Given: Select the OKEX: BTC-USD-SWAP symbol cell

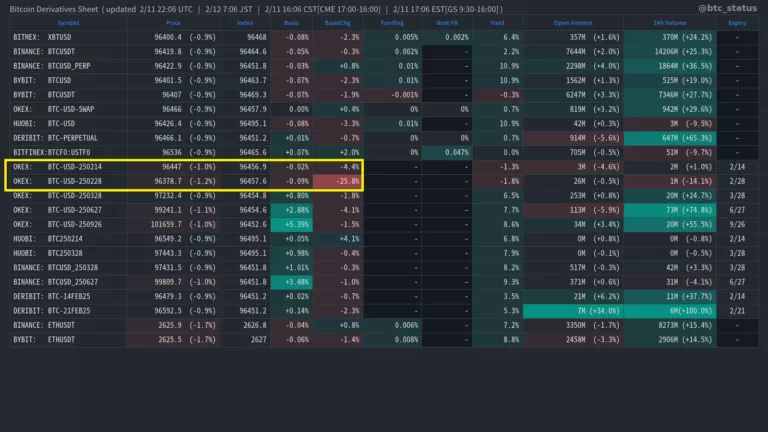Looking at the screenshot, I should click(68, 109).
